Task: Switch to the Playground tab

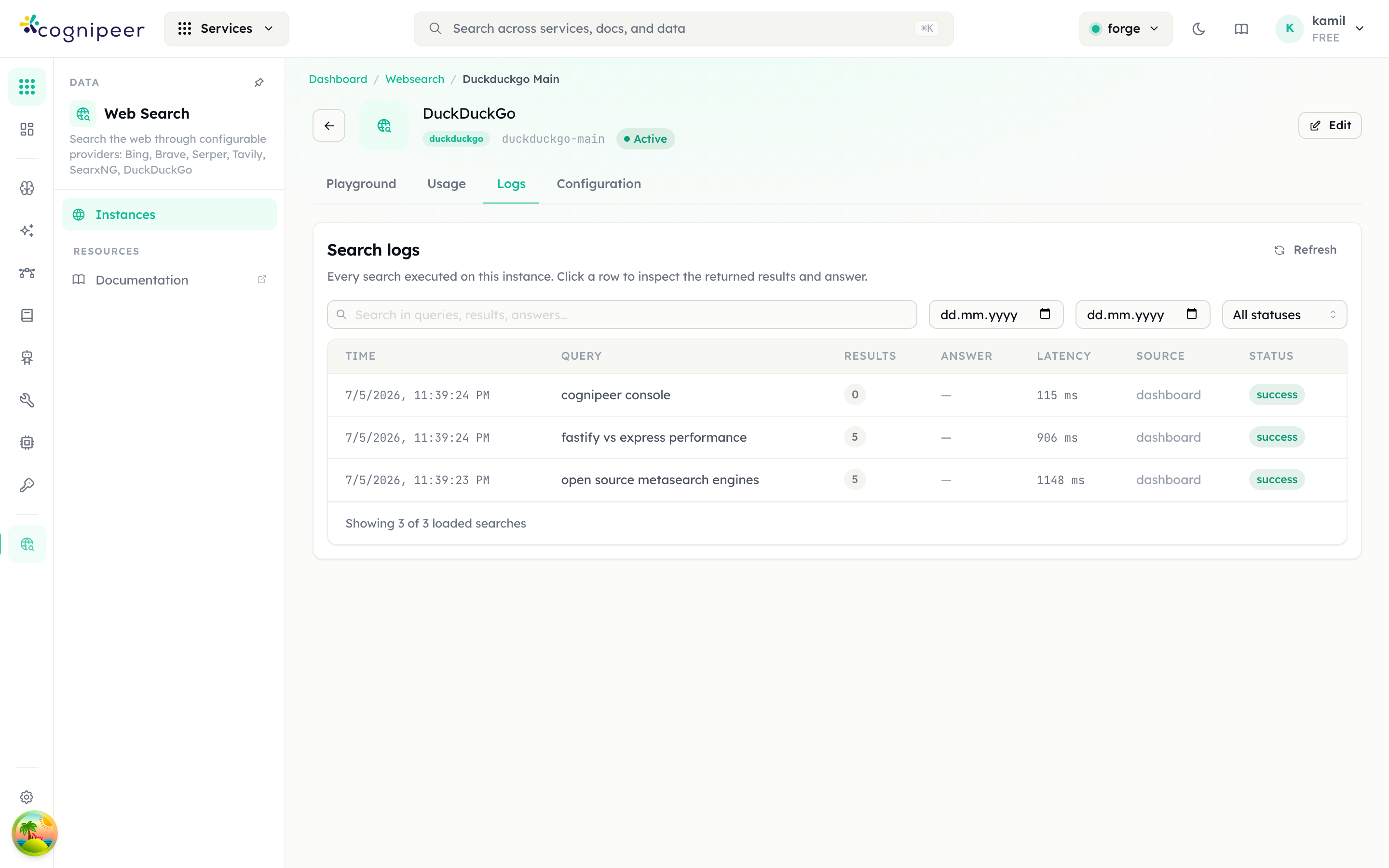Action: [x=361, y=184]
